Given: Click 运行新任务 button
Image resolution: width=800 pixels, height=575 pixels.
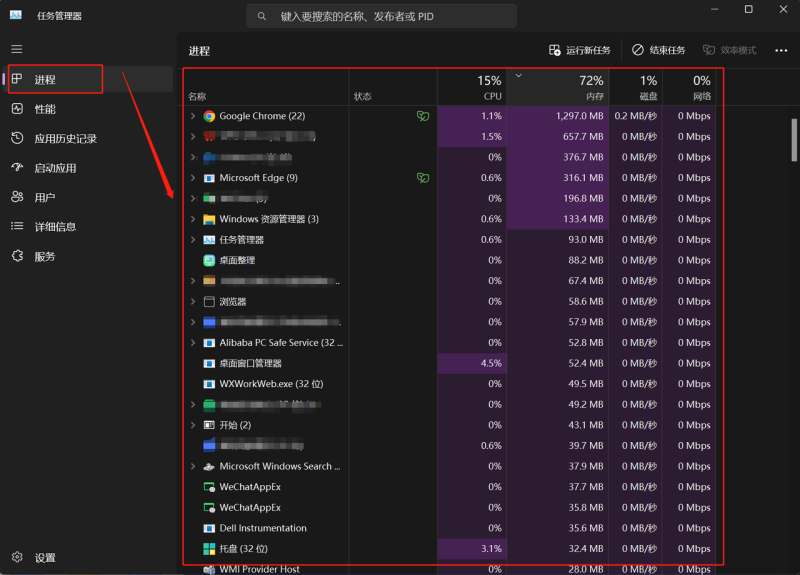Looking at the screenshot, I should (580, 50).
